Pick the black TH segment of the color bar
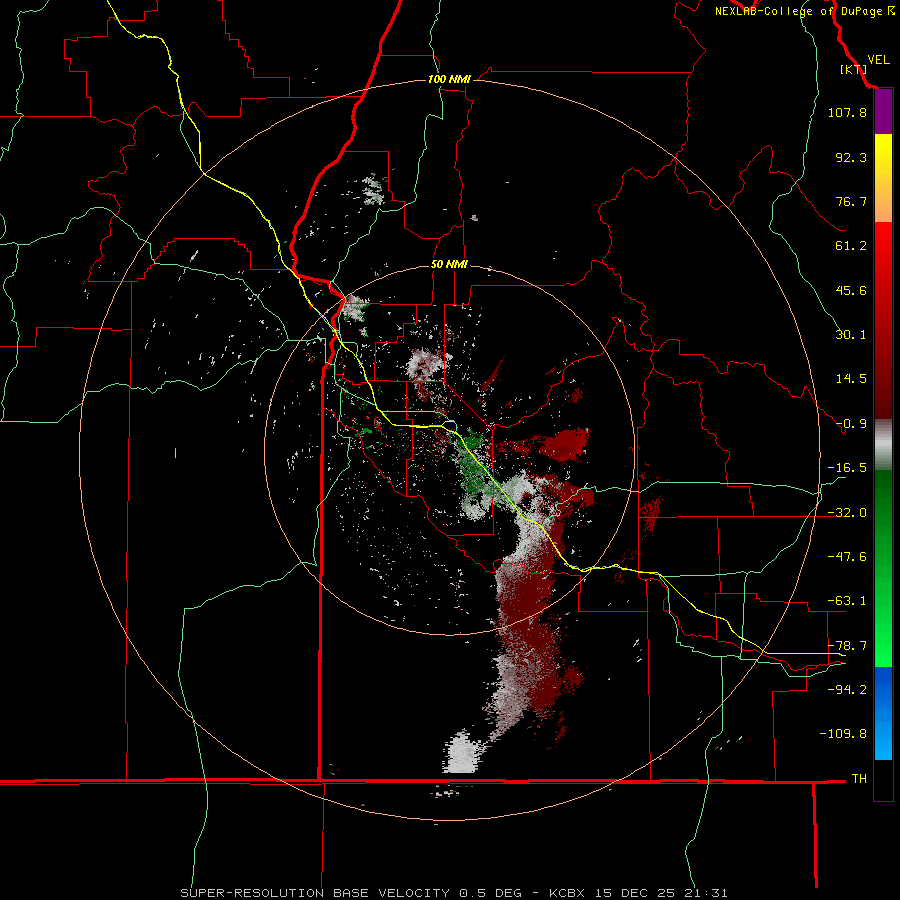The width and height of the screenshot is (900, 900). 883,779
